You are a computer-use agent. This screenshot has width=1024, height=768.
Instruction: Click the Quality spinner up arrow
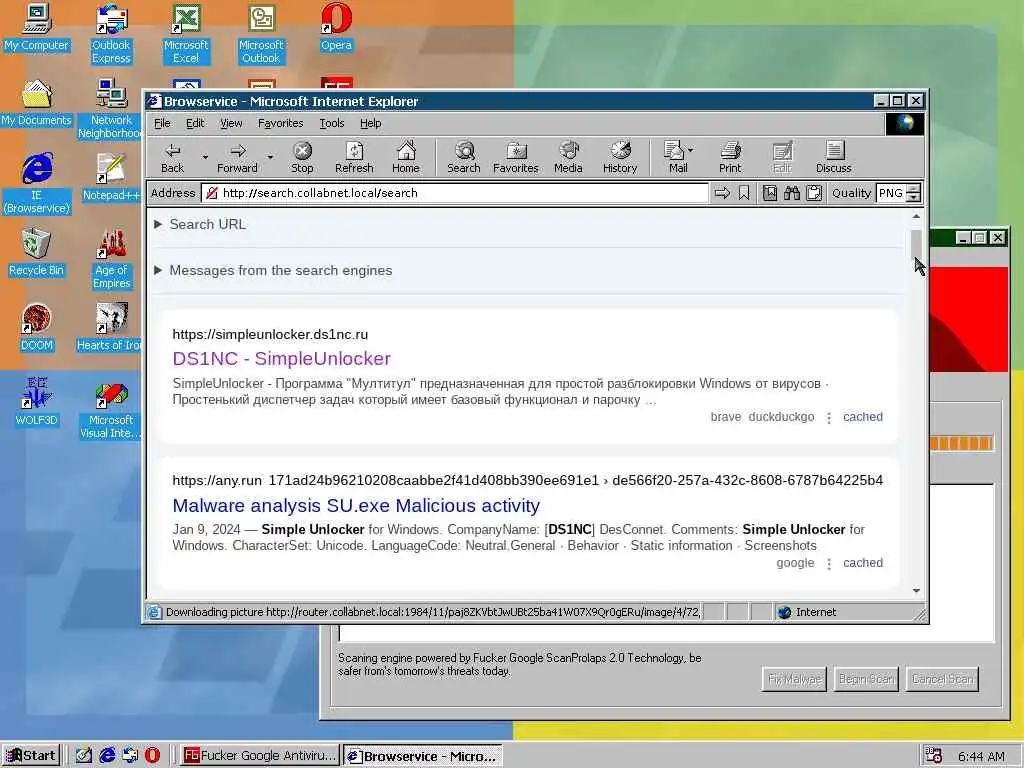click(914, 189)
